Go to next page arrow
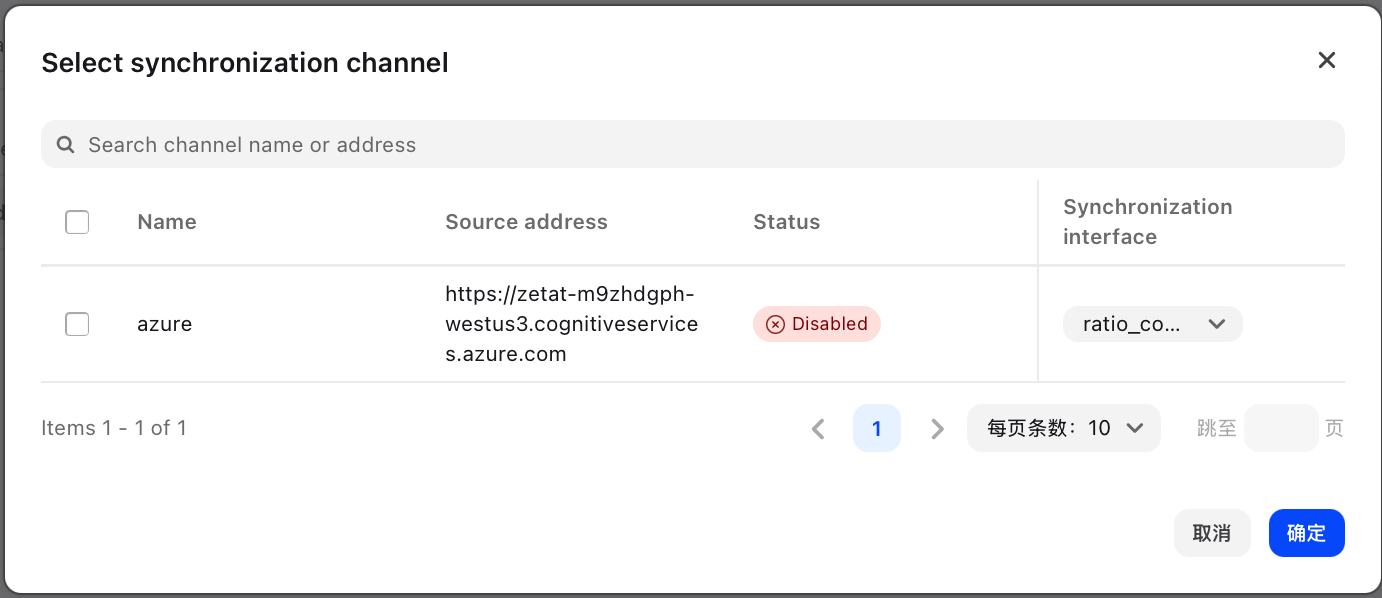This screenshot has width=1382, height=598. point(937,429)
